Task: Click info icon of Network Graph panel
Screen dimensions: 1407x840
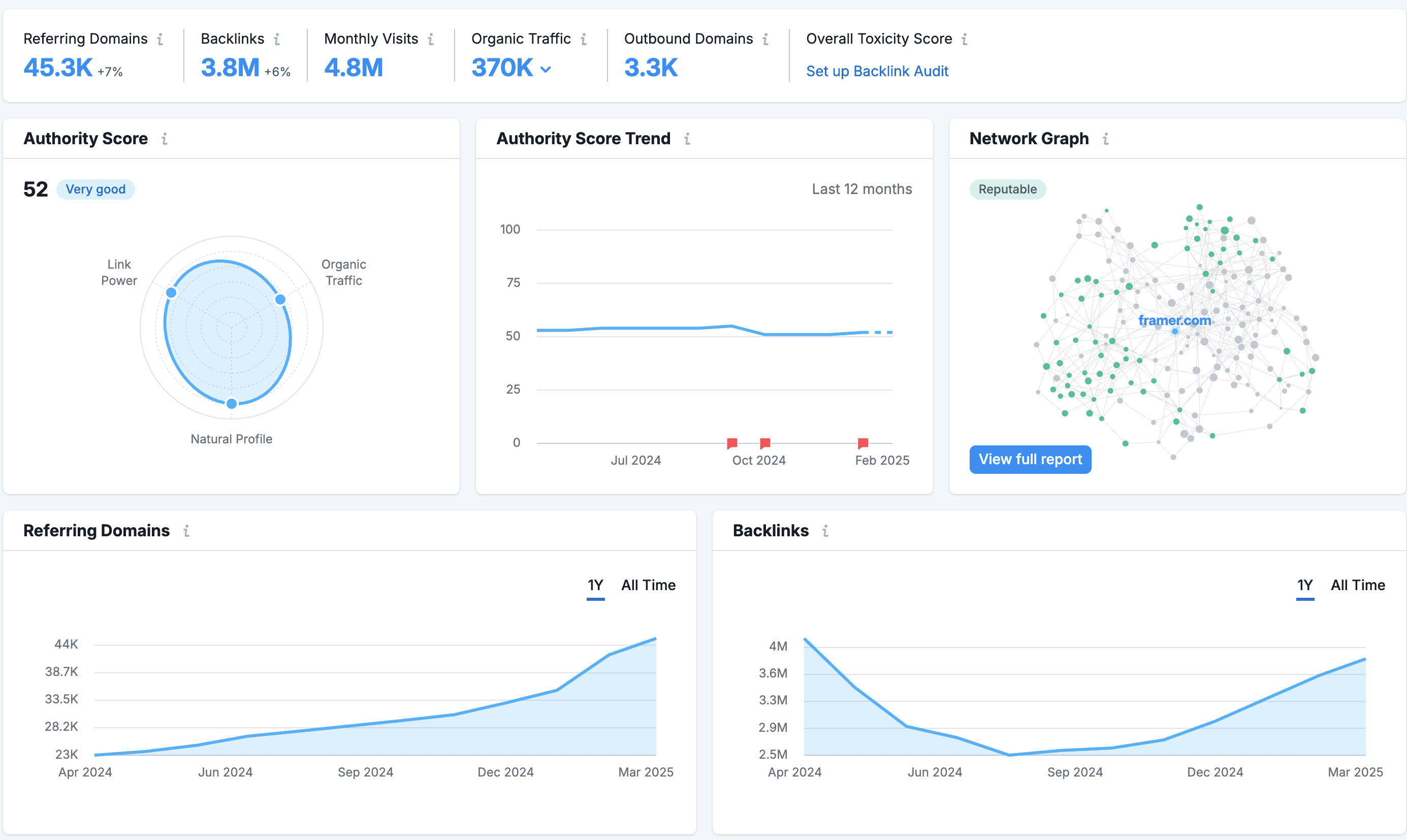Action: (x=1105, y=139)
